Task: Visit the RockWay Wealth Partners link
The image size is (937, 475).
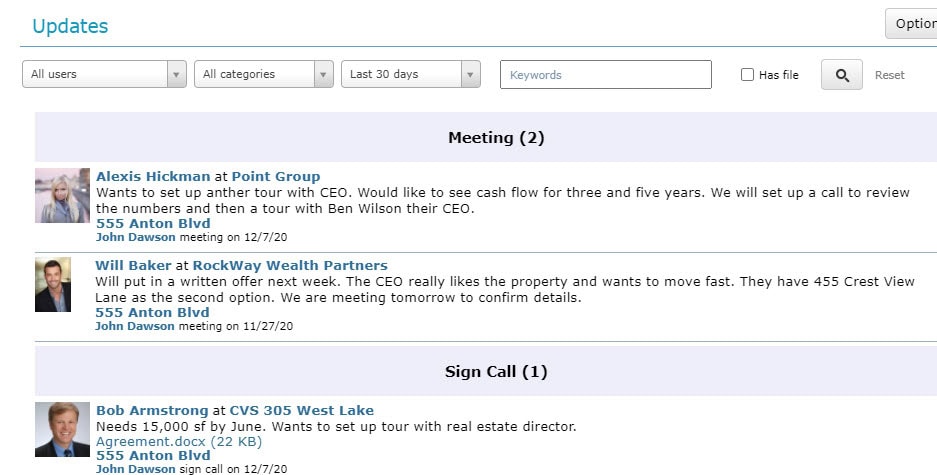Action: pyautogui.click(x=290, y=265)
